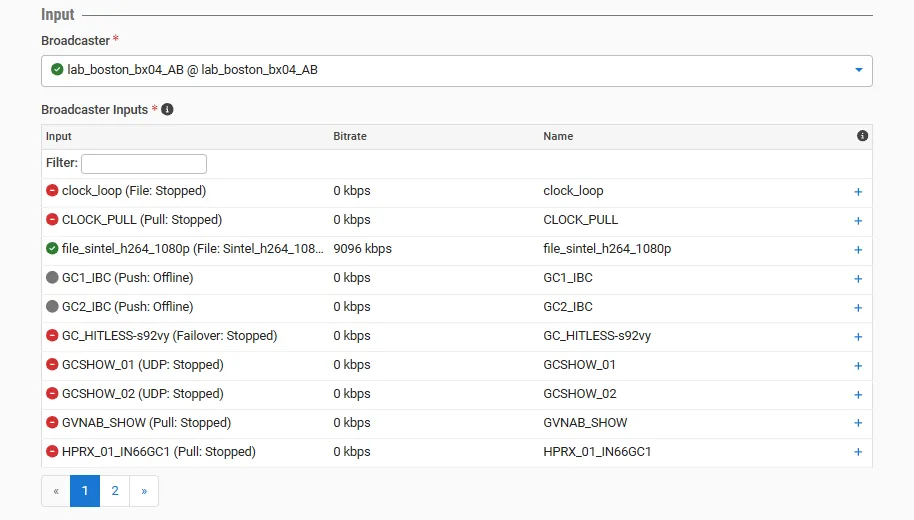This screenshot has height=520, width=914.
Task: Click gray offline status icon of GC2_IBC
Action: [52, 307]
